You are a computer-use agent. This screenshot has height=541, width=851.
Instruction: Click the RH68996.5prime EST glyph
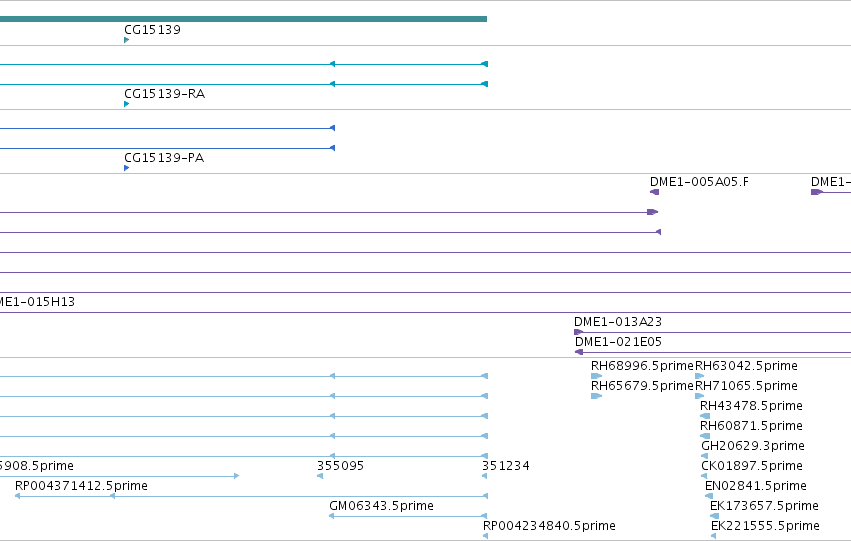(x=596, y=376)
